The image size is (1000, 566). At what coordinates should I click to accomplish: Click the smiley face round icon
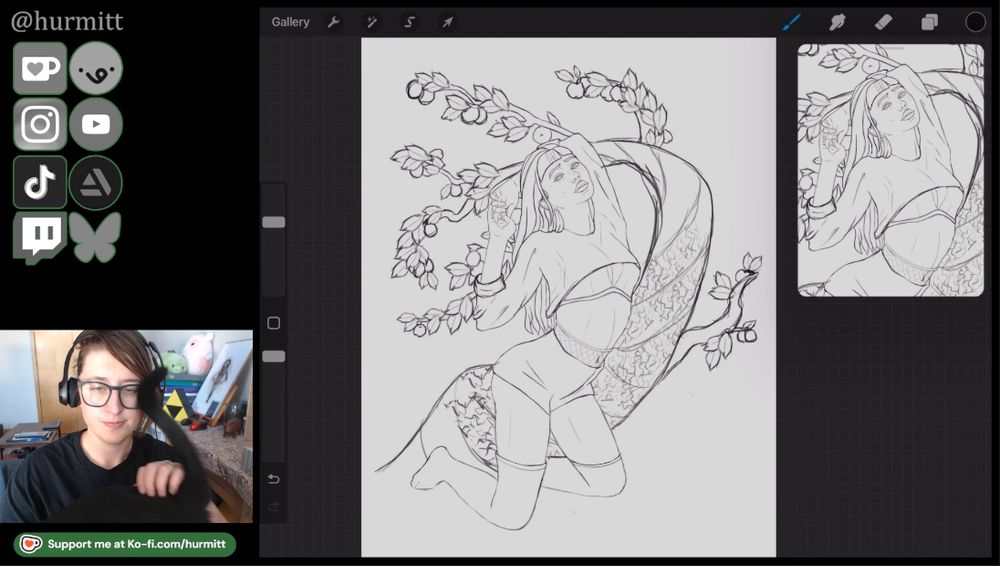(x=96, y=68)
